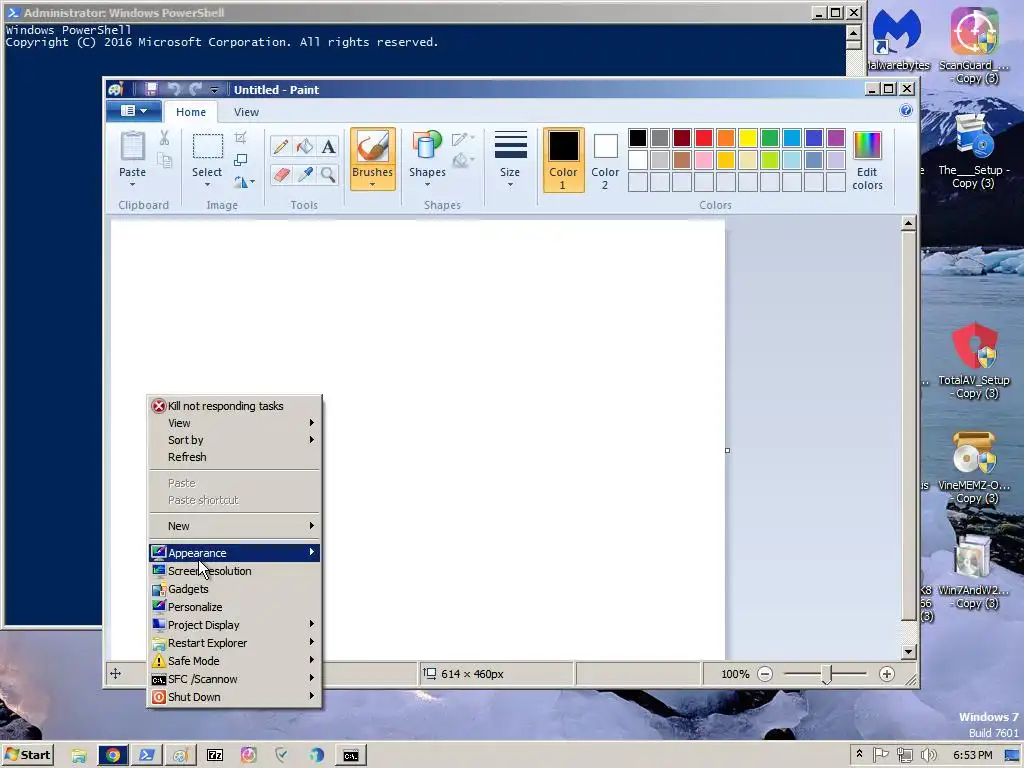Open the Malwarebytes desktop shortcut

pos(899,39)
